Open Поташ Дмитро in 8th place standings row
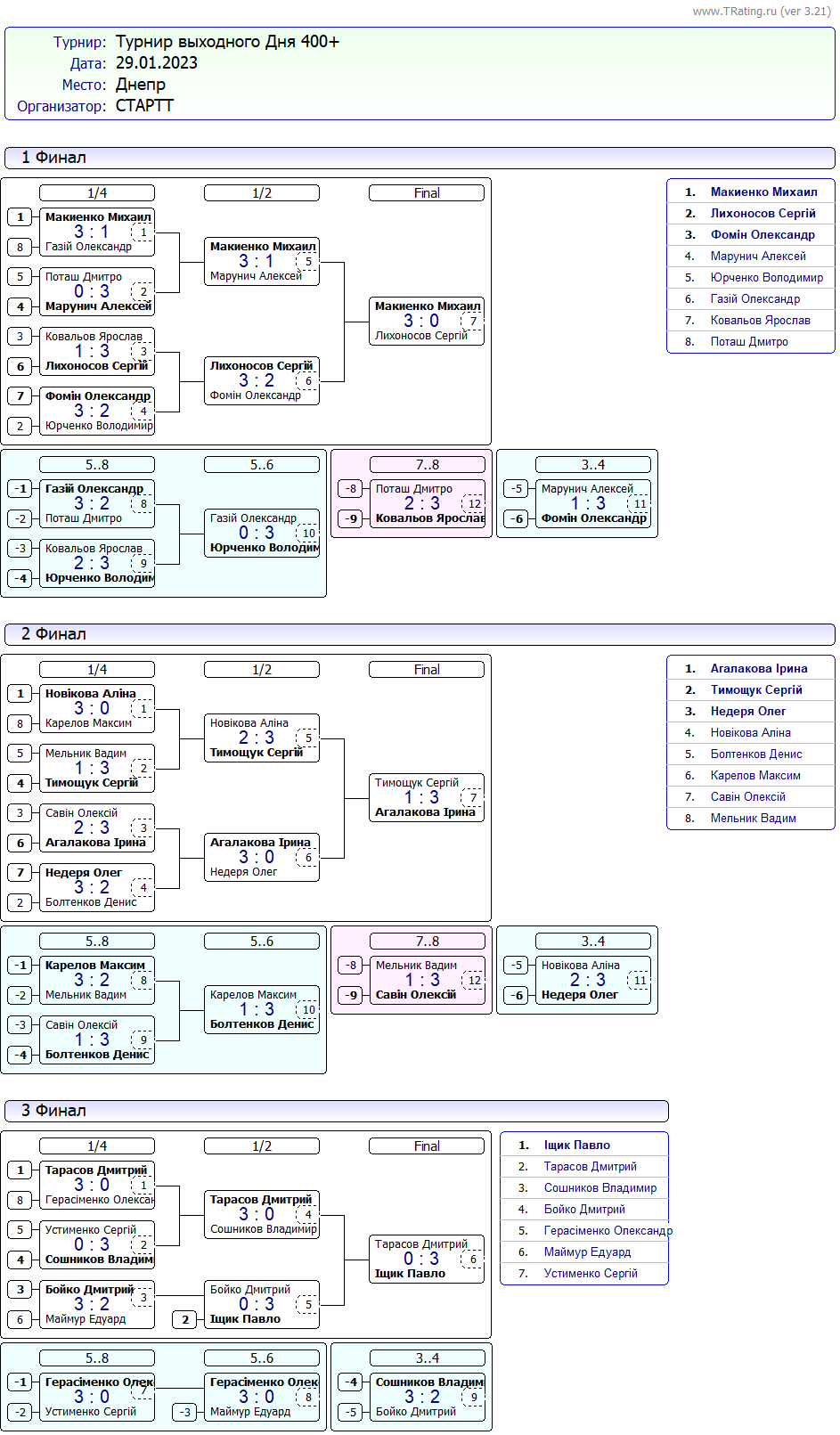Screen dimensions: 840x1435 coord(749,342)
